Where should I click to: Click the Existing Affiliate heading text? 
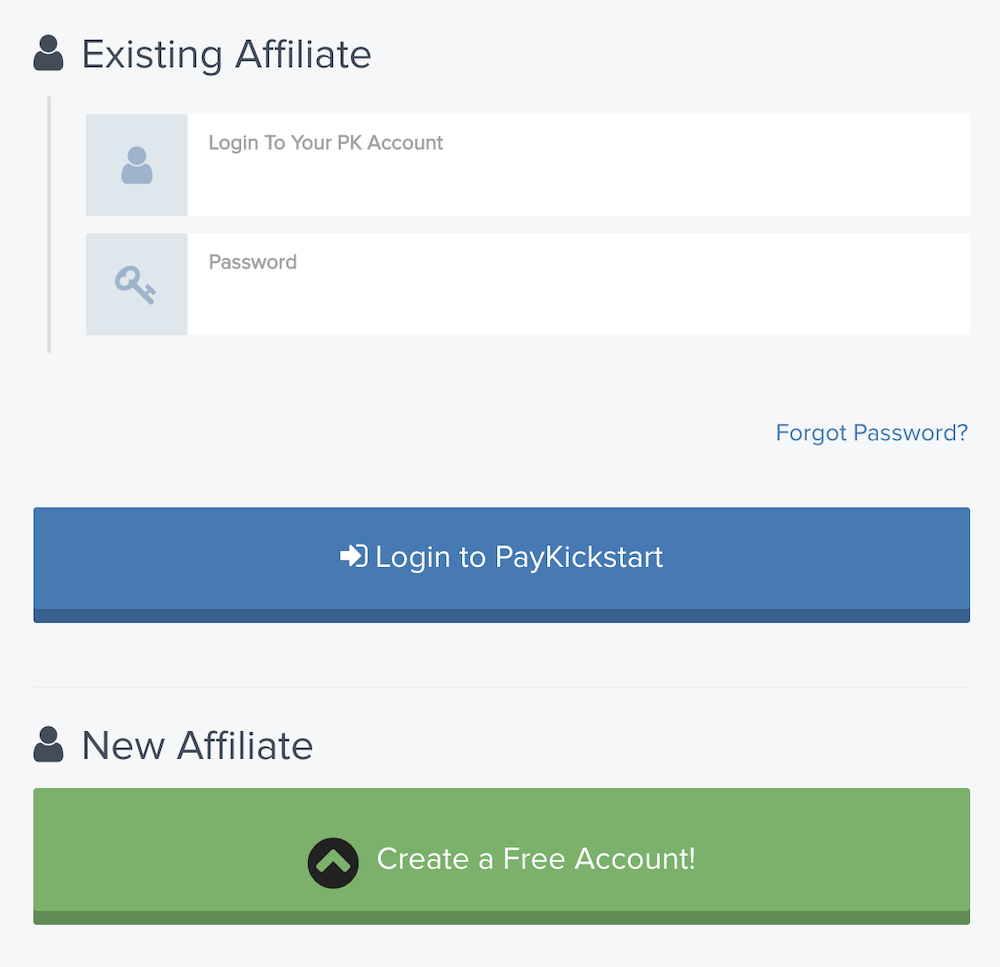(x=226, y=54)
